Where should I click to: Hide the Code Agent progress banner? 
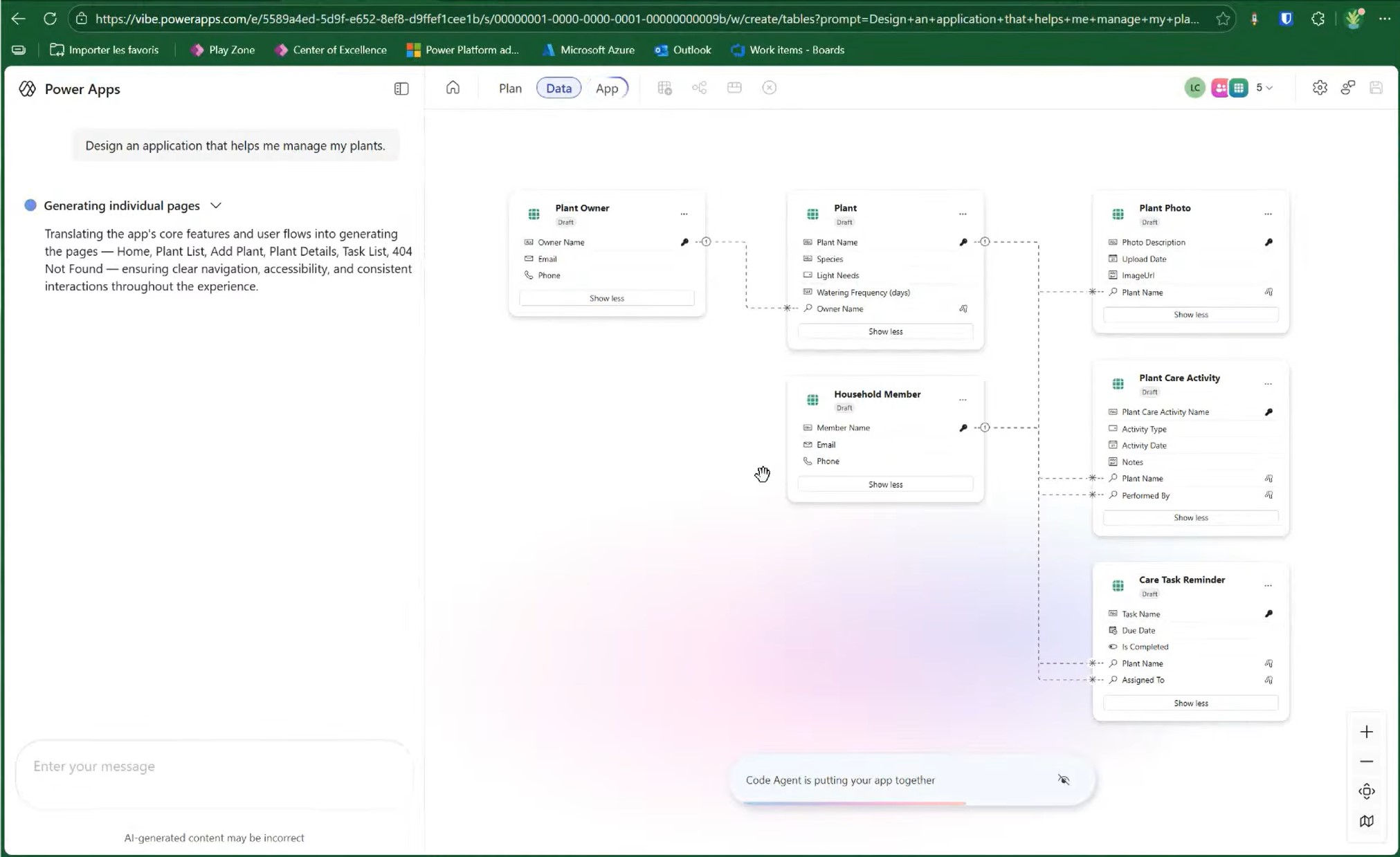(1063, 780)
